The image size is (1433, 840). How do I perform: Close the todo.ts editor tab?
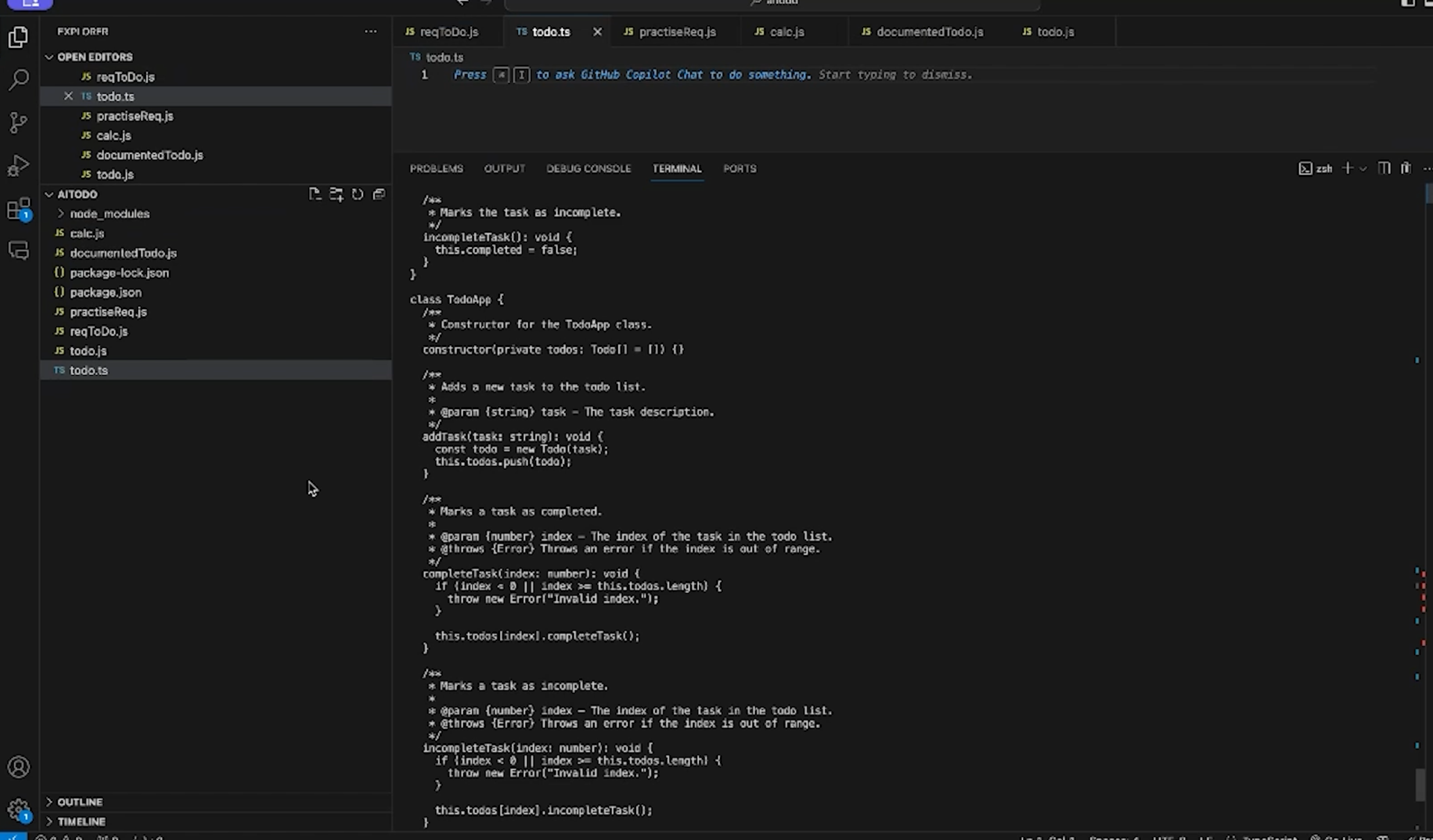pos(597,32)
